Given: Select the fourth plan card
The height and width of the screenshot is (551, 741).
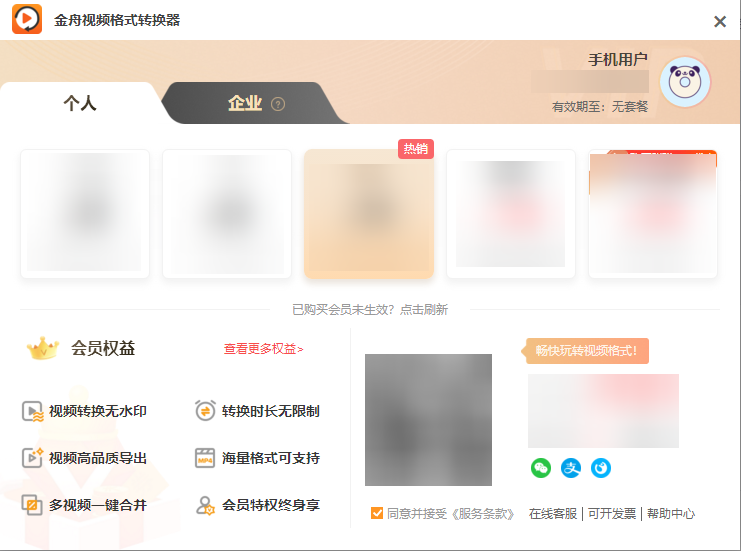Looking at the screenshot, I should click(511, 214).
